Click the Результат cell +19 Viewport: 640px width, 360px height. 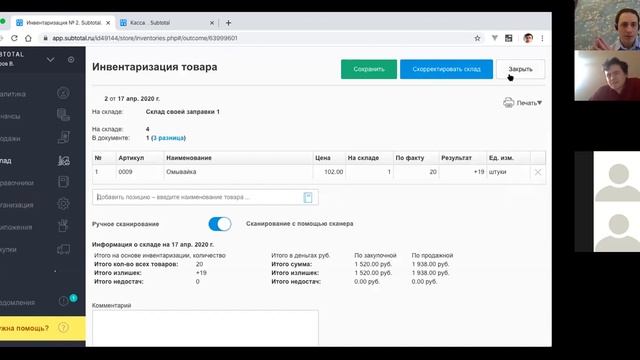point(462,172)
